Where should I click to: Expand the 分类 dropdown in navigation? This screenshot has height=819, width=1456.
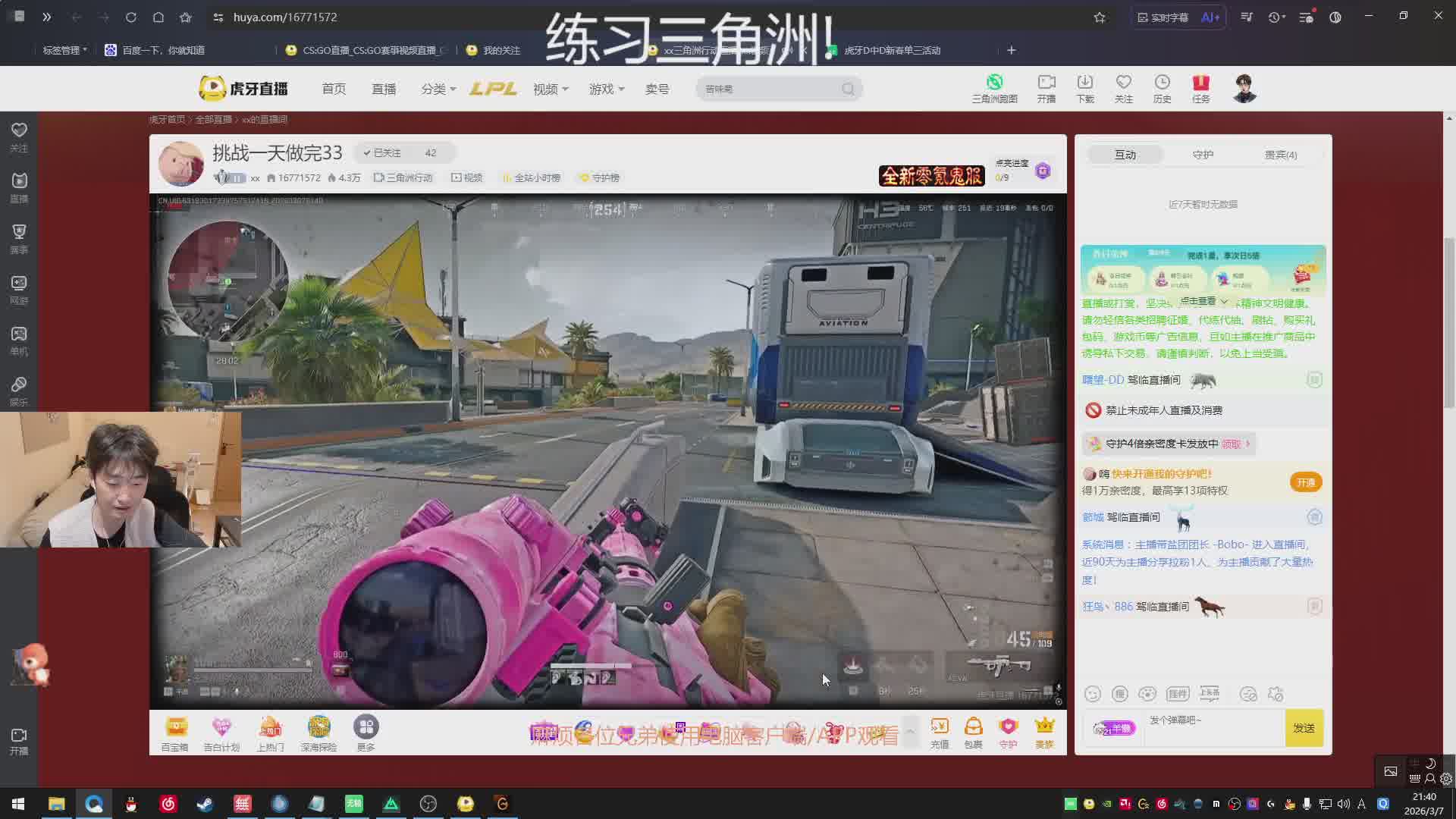438,89
